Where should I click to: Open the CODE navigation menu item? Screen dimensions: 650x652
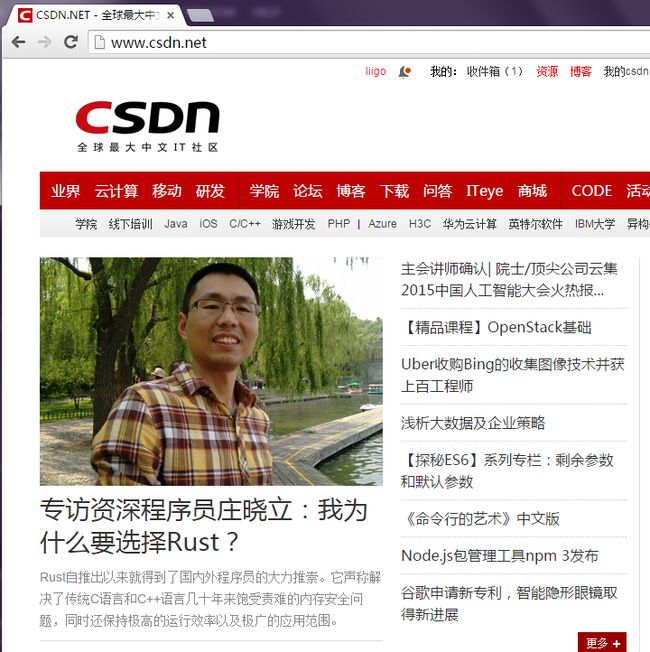(x=591, y=191)
